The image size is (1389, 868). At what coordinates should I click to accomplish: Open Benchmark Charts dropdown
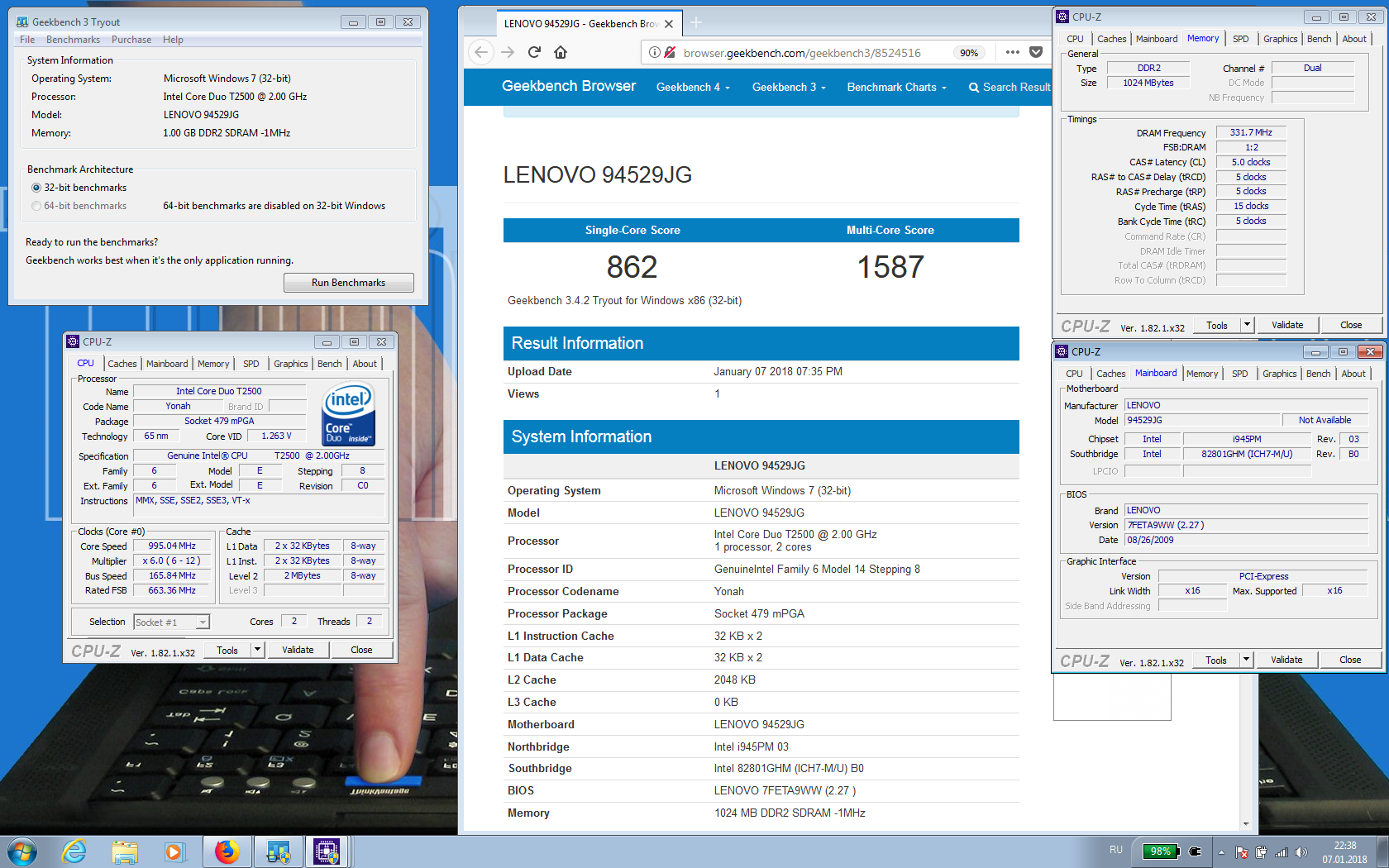point(896,87)
